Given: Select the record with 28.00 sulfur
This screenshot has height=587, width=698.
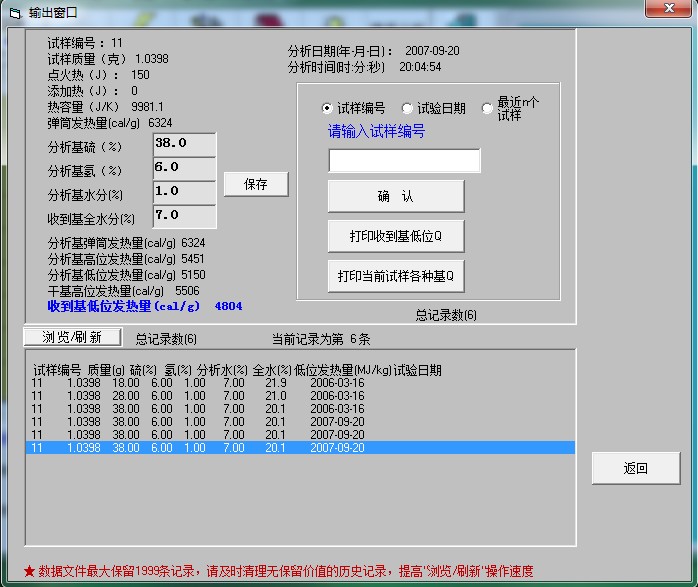Looking at the screenshot, I should pyautogui.click(x=300, y=396).
